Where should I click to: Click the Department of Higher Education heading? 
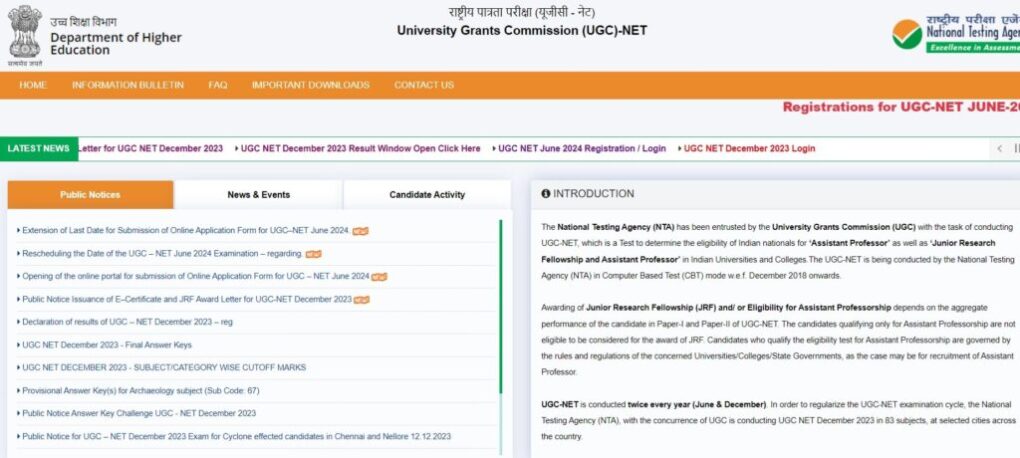click(116, 44)
